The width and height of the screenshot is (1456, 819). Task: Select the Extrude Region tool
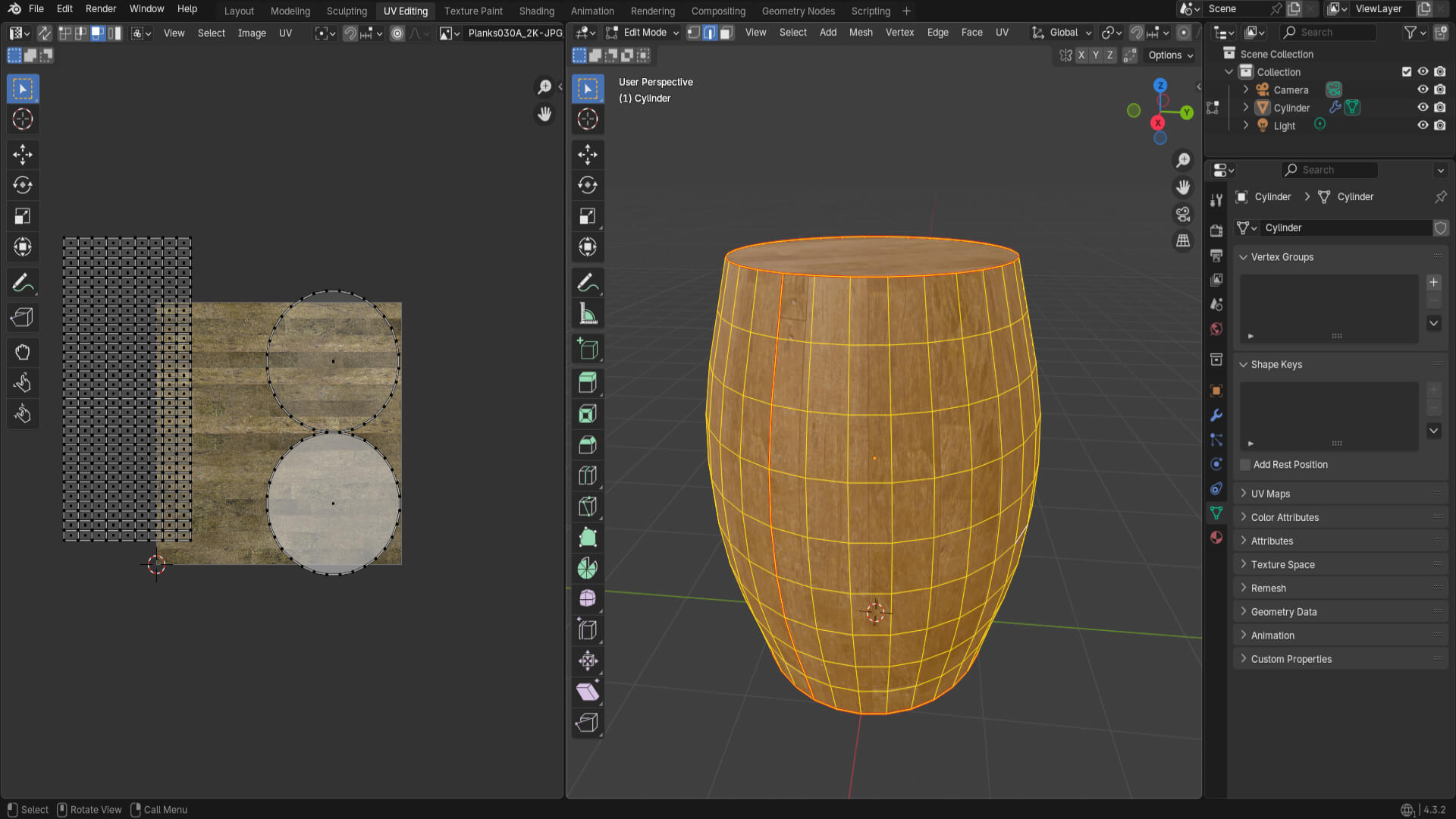[x=588, y=382]
